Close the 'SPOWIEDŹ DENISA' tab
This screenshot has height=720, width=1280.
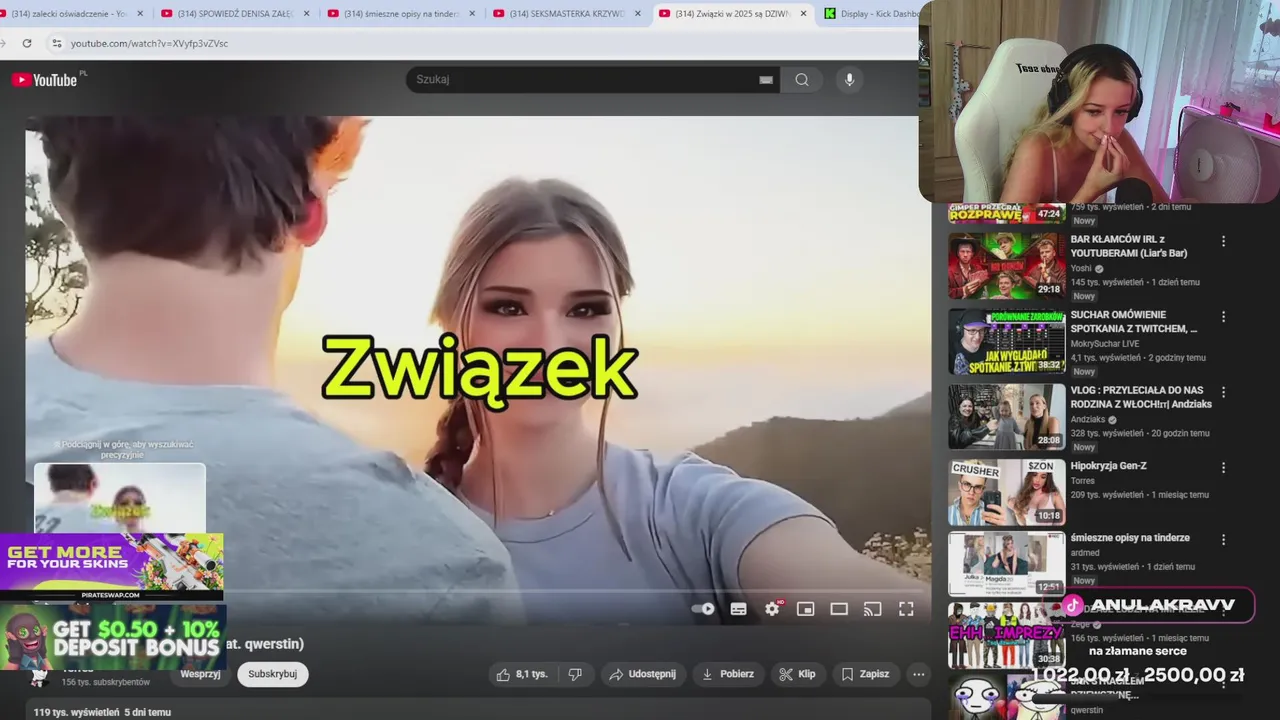click(x=306, y=14)
